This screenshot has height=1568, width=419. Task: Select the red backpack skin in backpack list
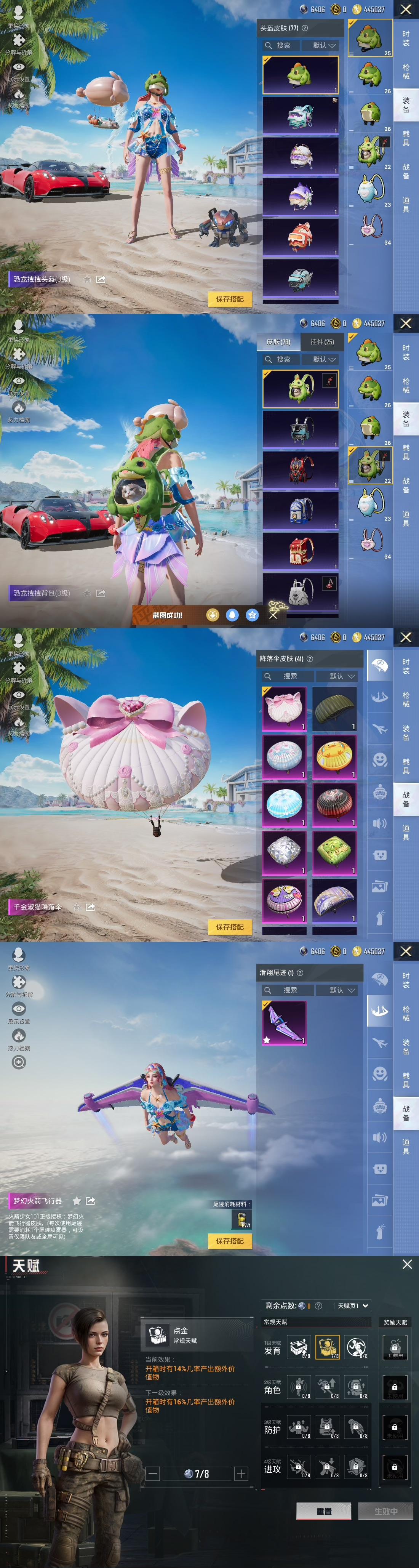pos(301,551)
